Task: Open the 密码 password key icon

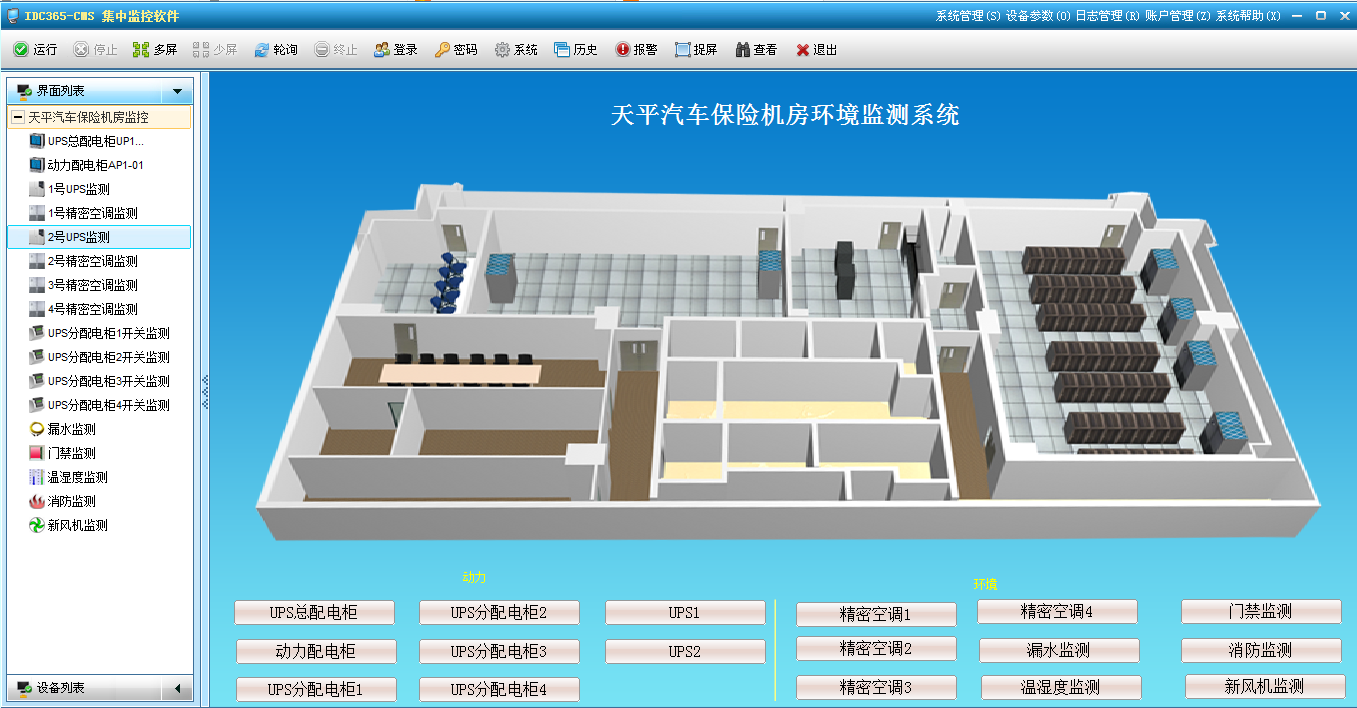Action: (441, 50)
